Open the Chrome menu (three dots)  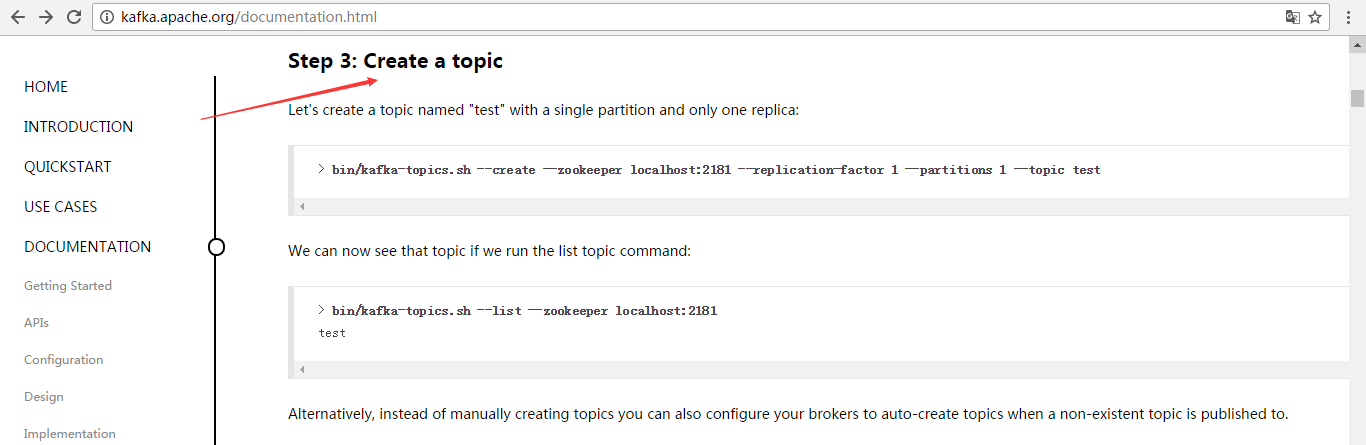coord(1347,17)
